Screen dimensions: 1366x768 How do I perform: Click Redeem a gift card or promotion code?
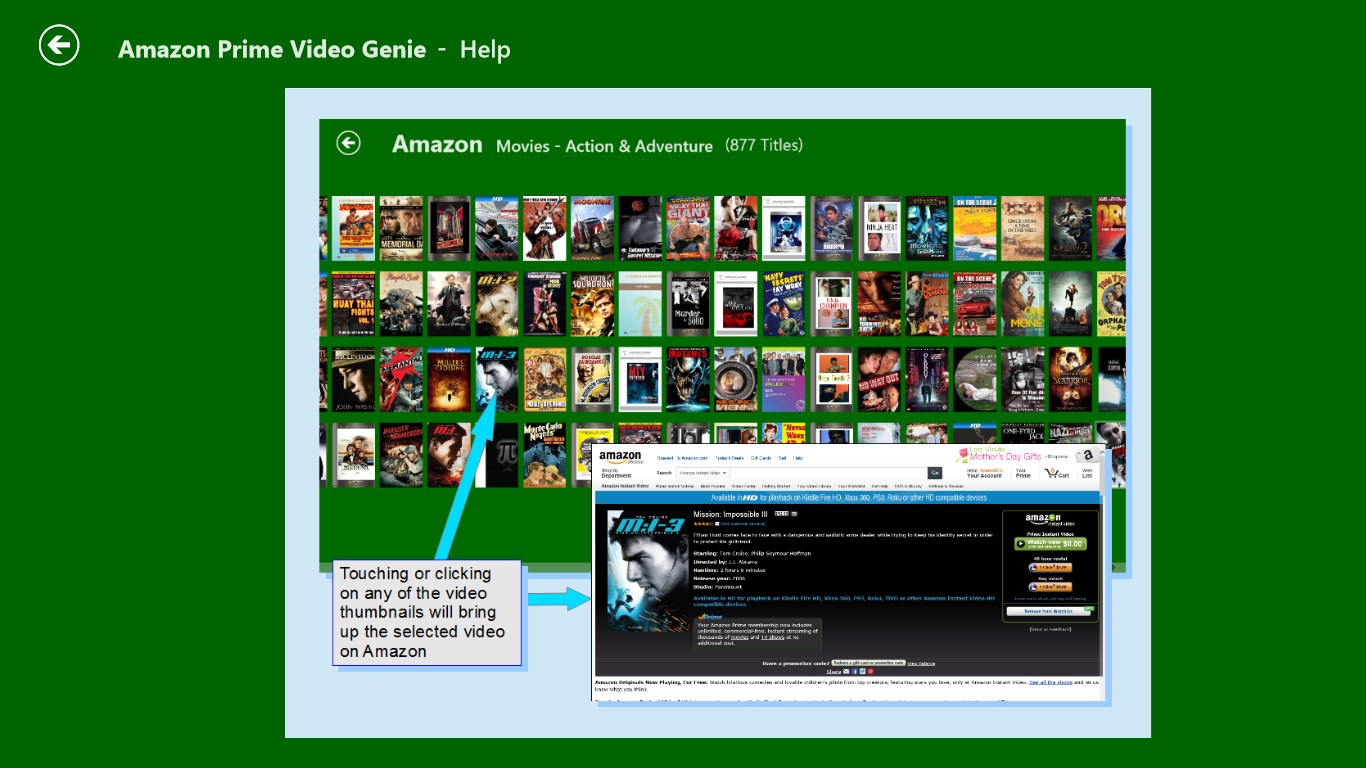[x=868, y=663]
